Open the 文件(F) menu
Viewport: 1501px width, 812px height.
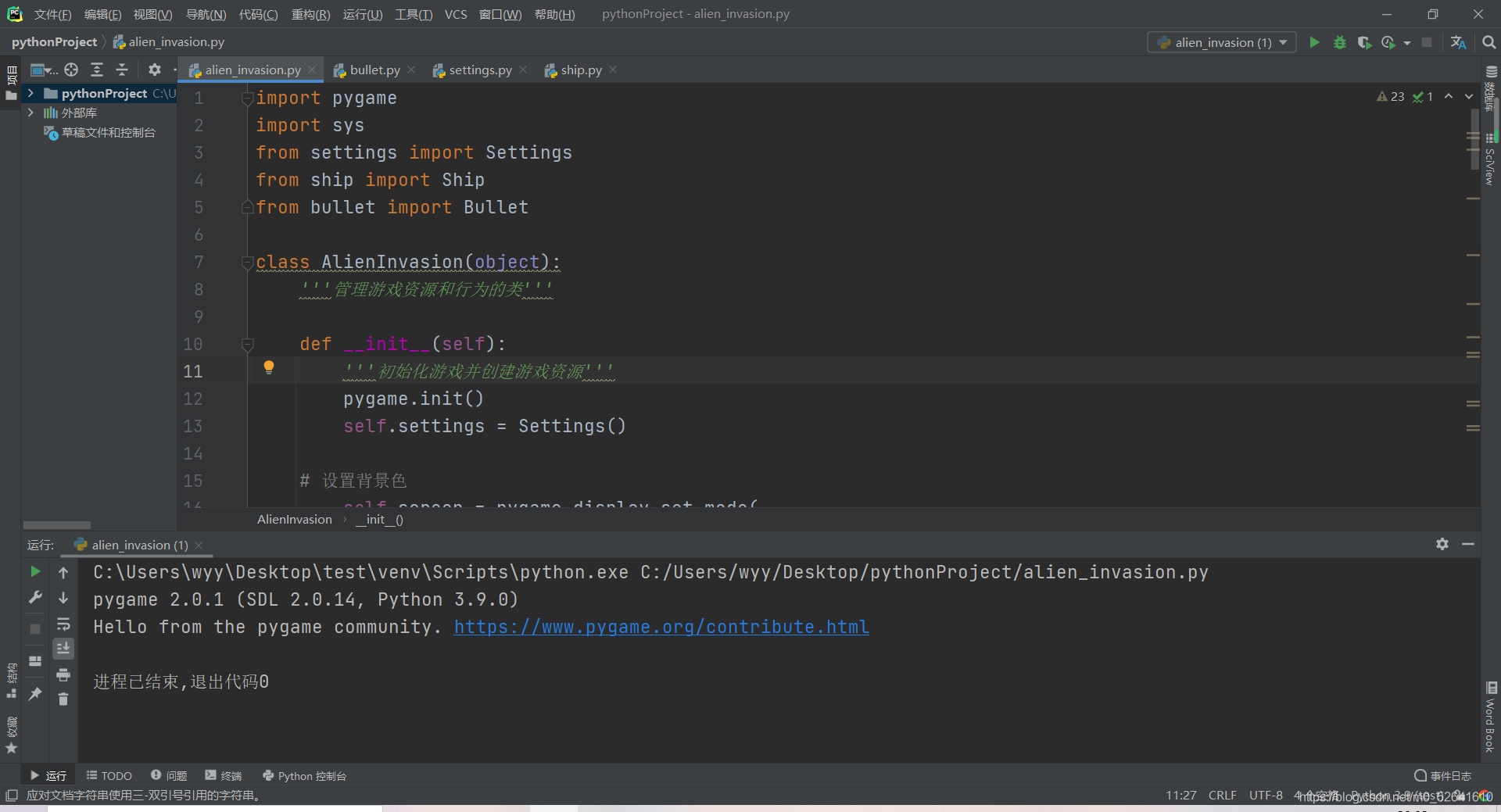52,14
